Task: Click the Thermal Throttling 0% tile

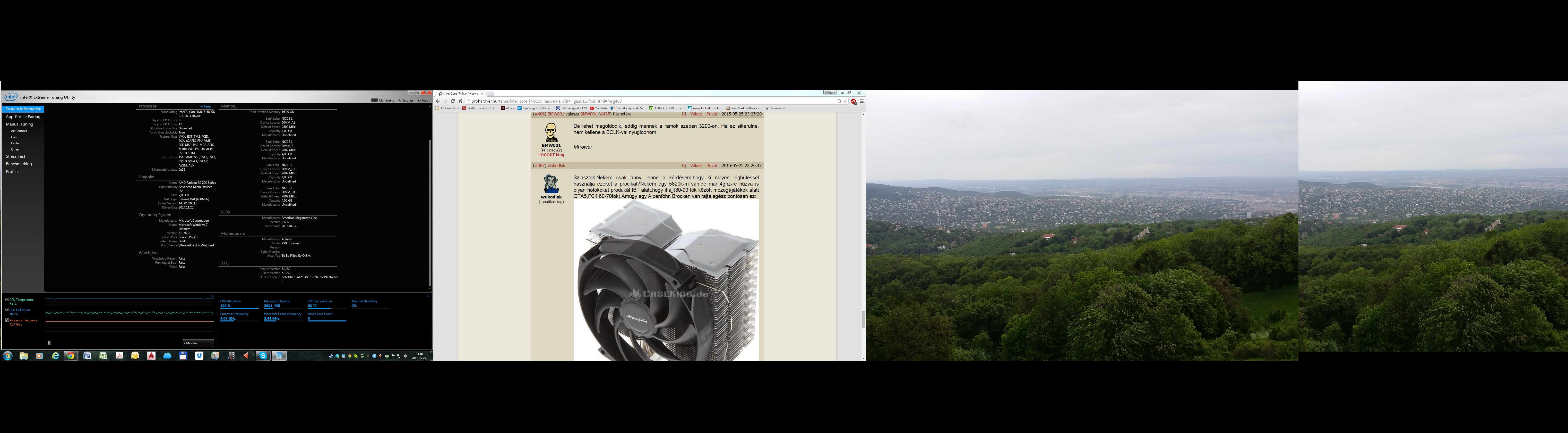Action: (371, 304)
